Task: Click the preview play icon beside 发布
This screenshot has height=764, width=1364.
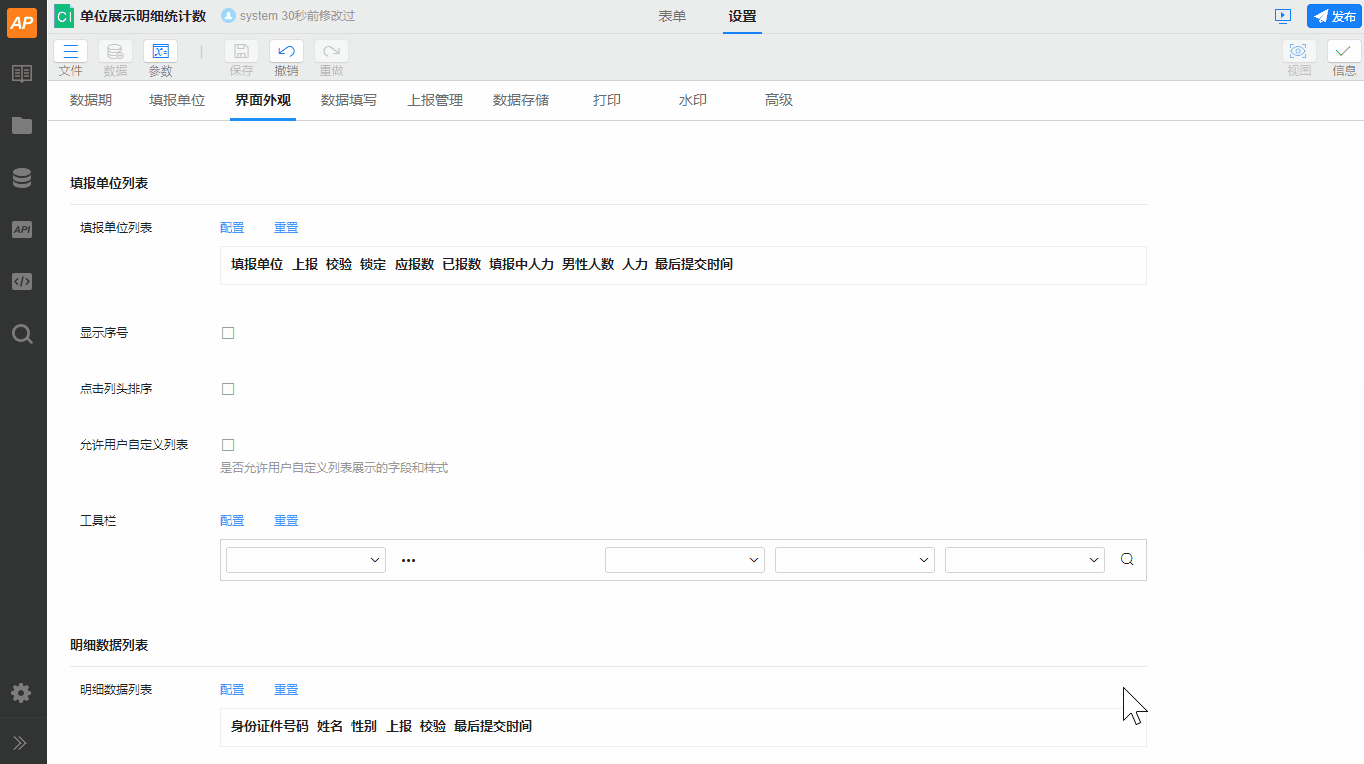Action: [1283, 16]
